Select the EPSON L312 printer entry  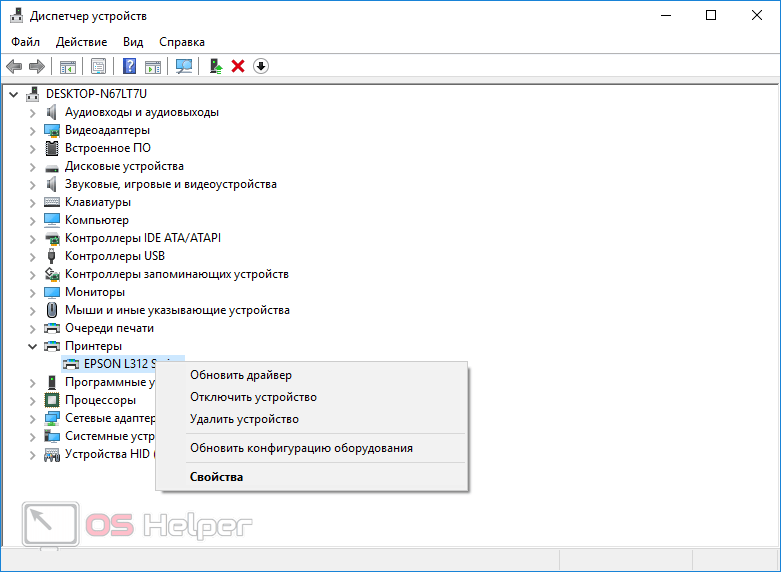[x=123, y=364]
